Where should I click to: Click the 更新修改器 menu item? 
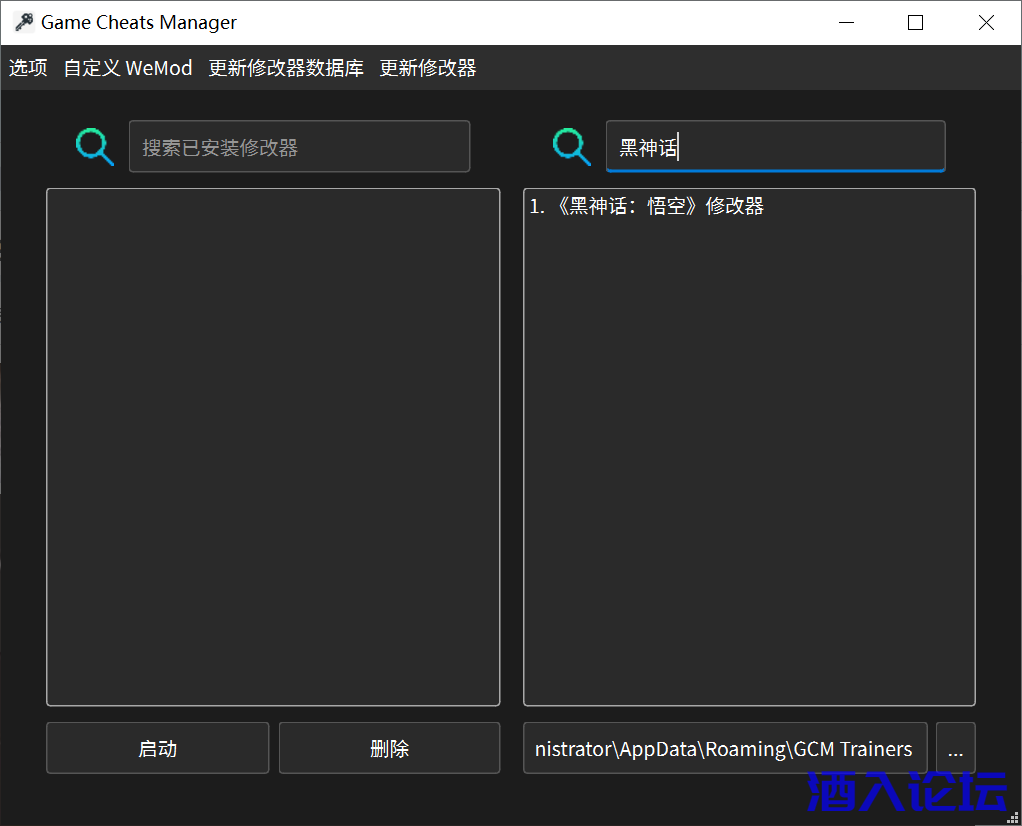(428, 68)
